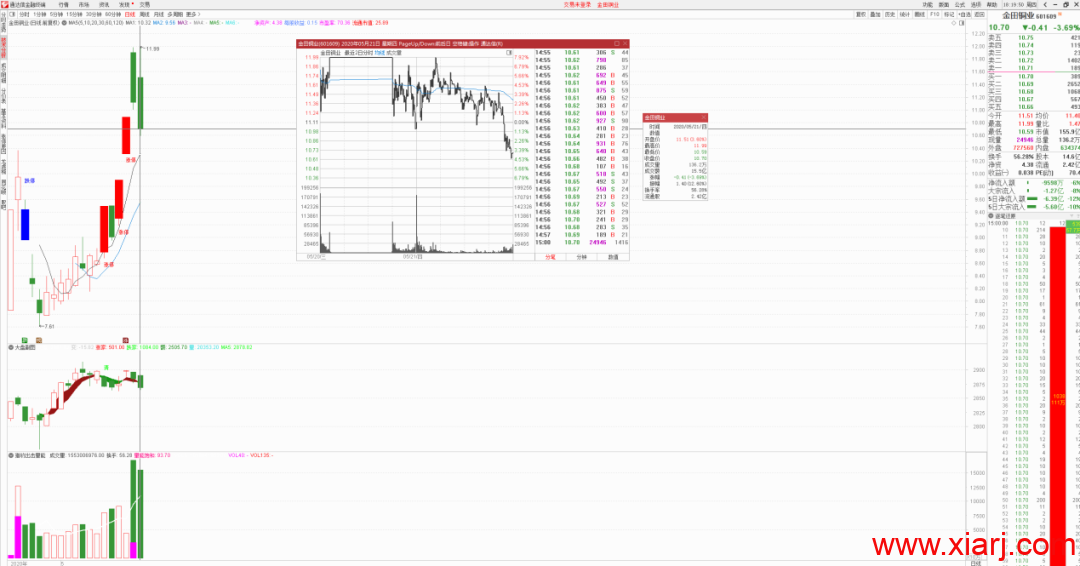Click the red 金田铜业 link in title bar

point(608,5)
